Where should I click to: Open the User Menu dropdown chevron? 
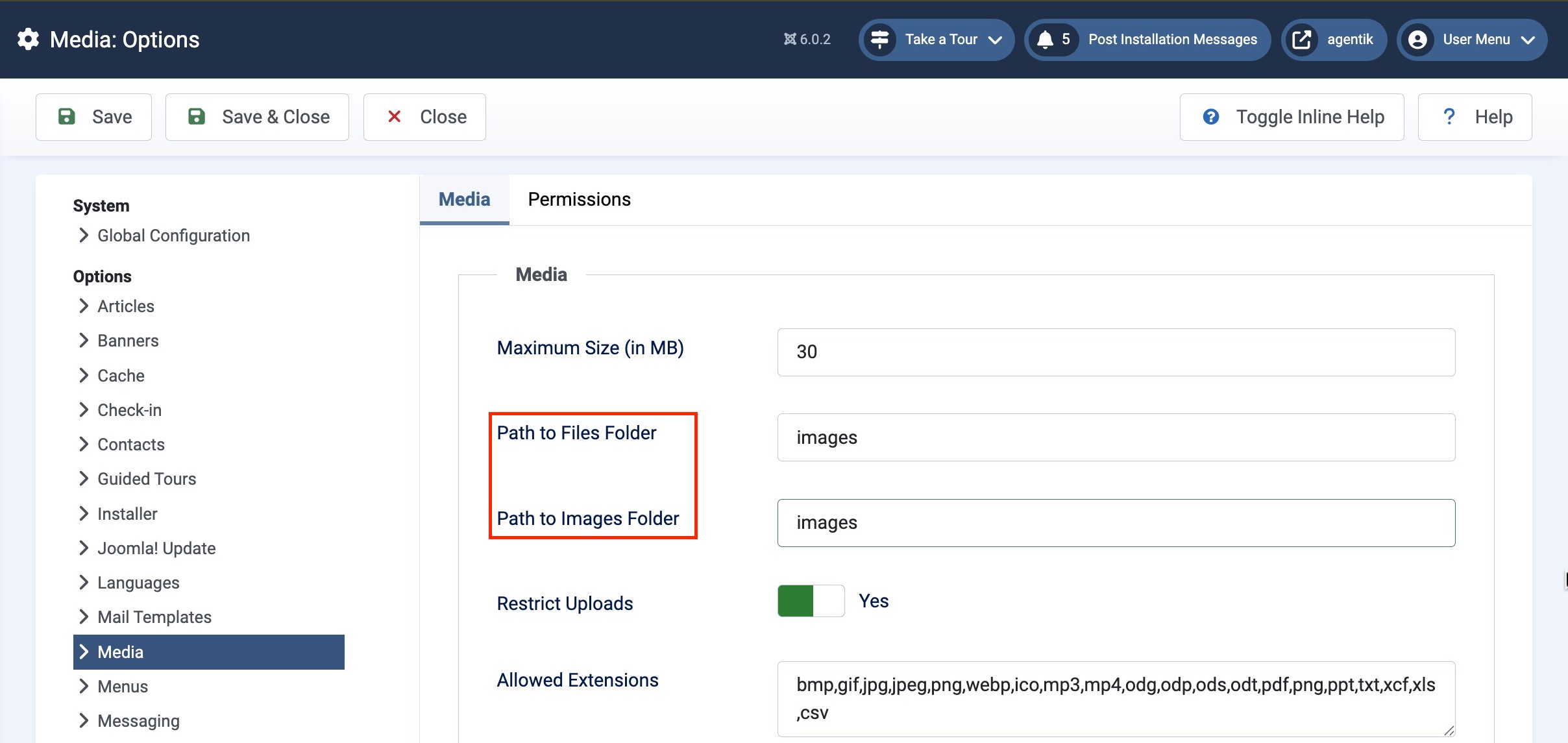pyautogui.click(x=1528, y=40)
